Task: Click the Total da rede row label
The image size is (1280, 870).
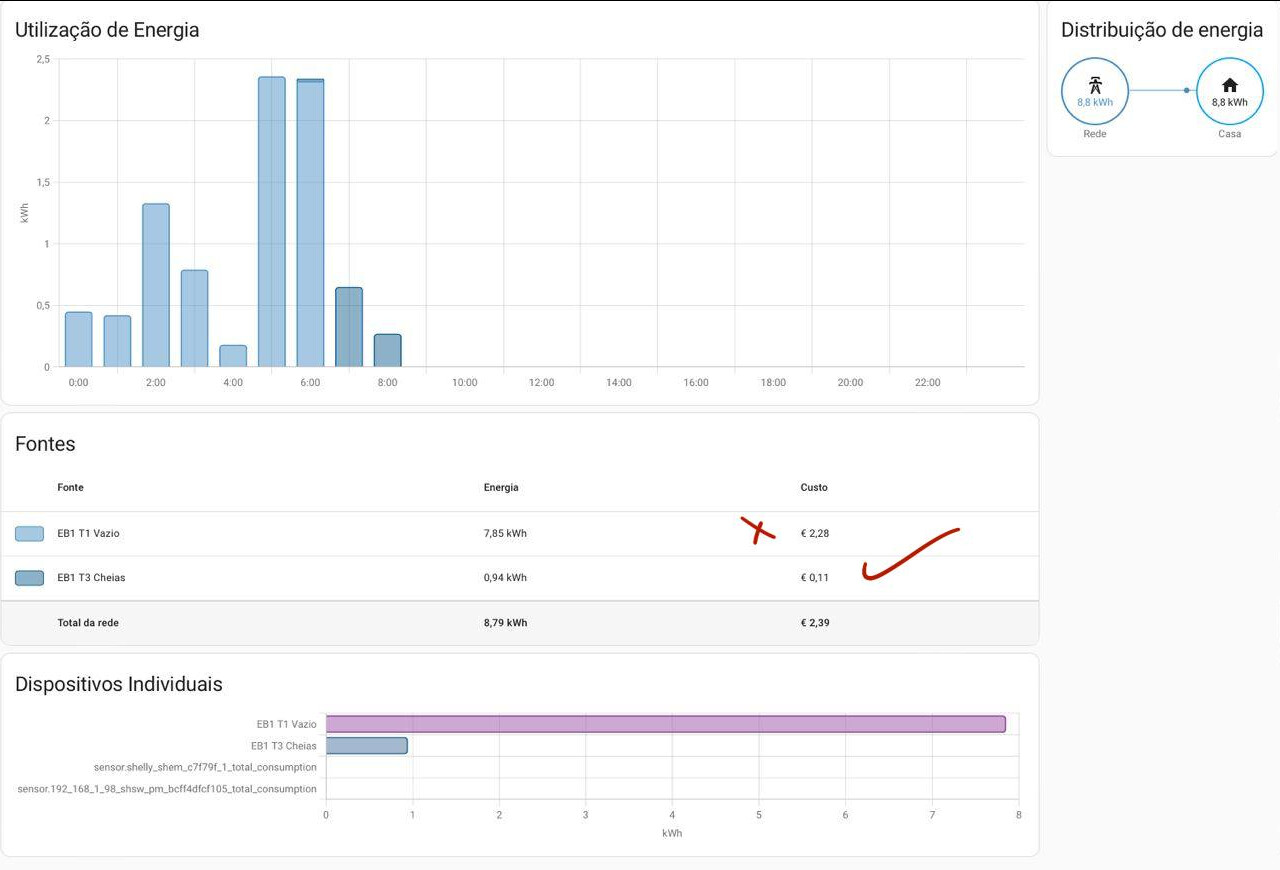Action: coord(88,623)
